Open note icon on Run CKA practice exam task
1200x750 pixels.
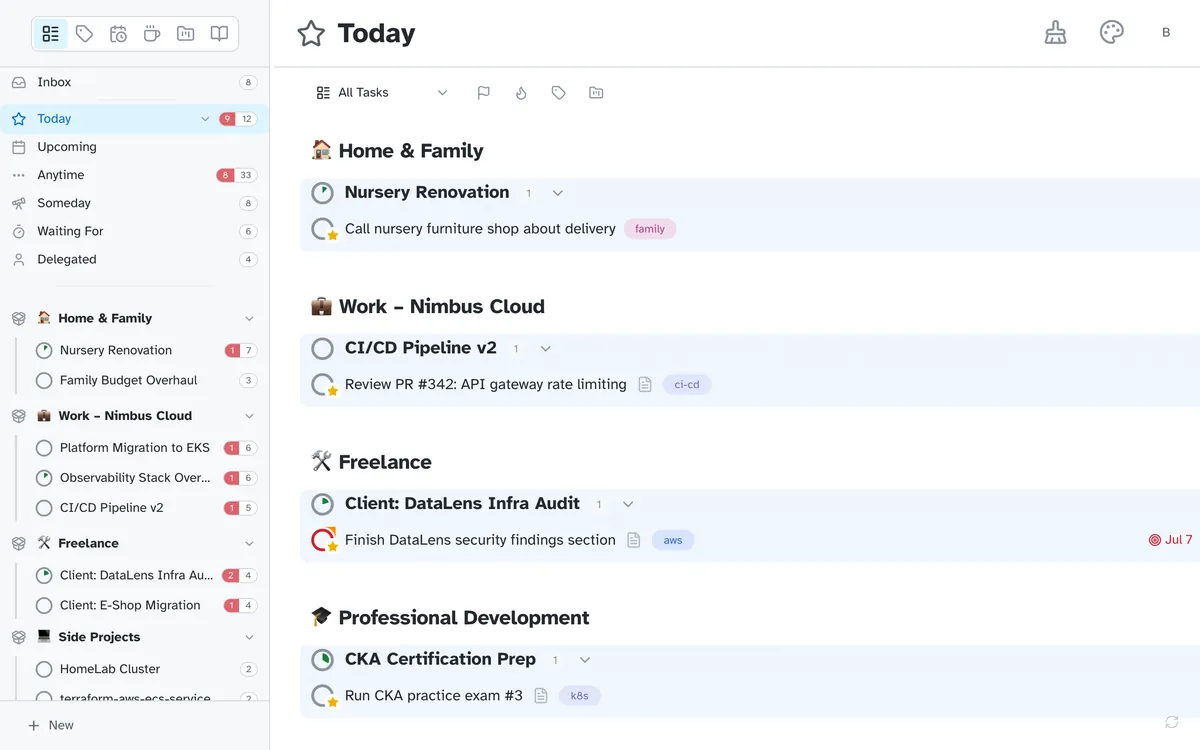click(541, 696)
